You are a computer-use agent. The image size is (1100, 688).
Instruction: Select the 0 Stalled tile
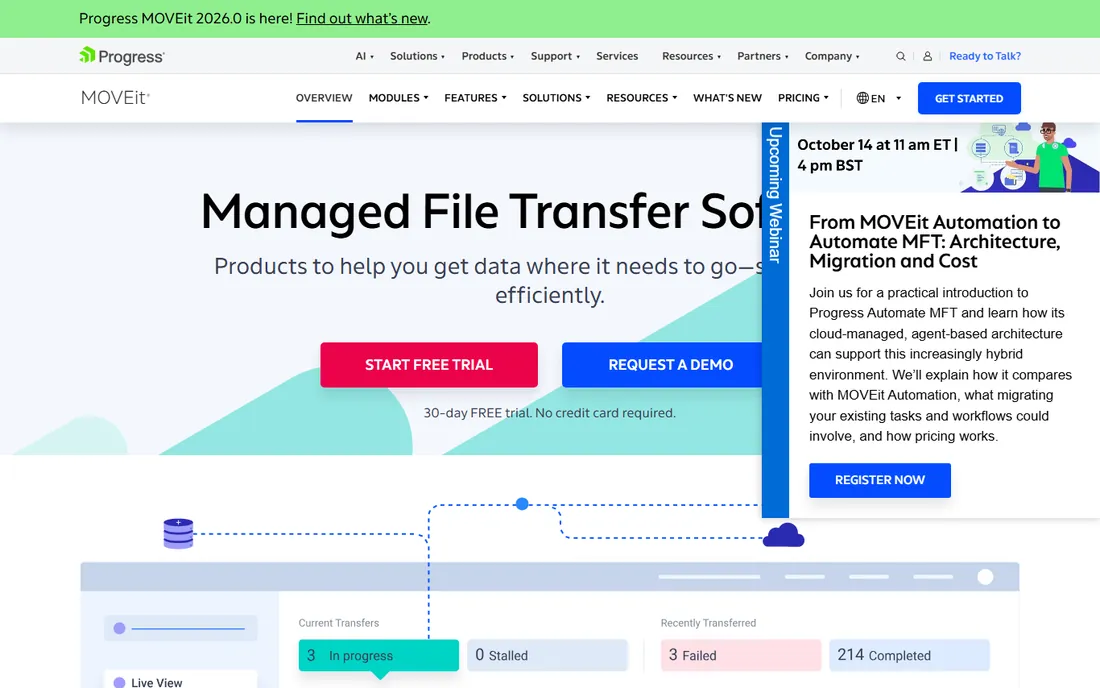point(547,655)
